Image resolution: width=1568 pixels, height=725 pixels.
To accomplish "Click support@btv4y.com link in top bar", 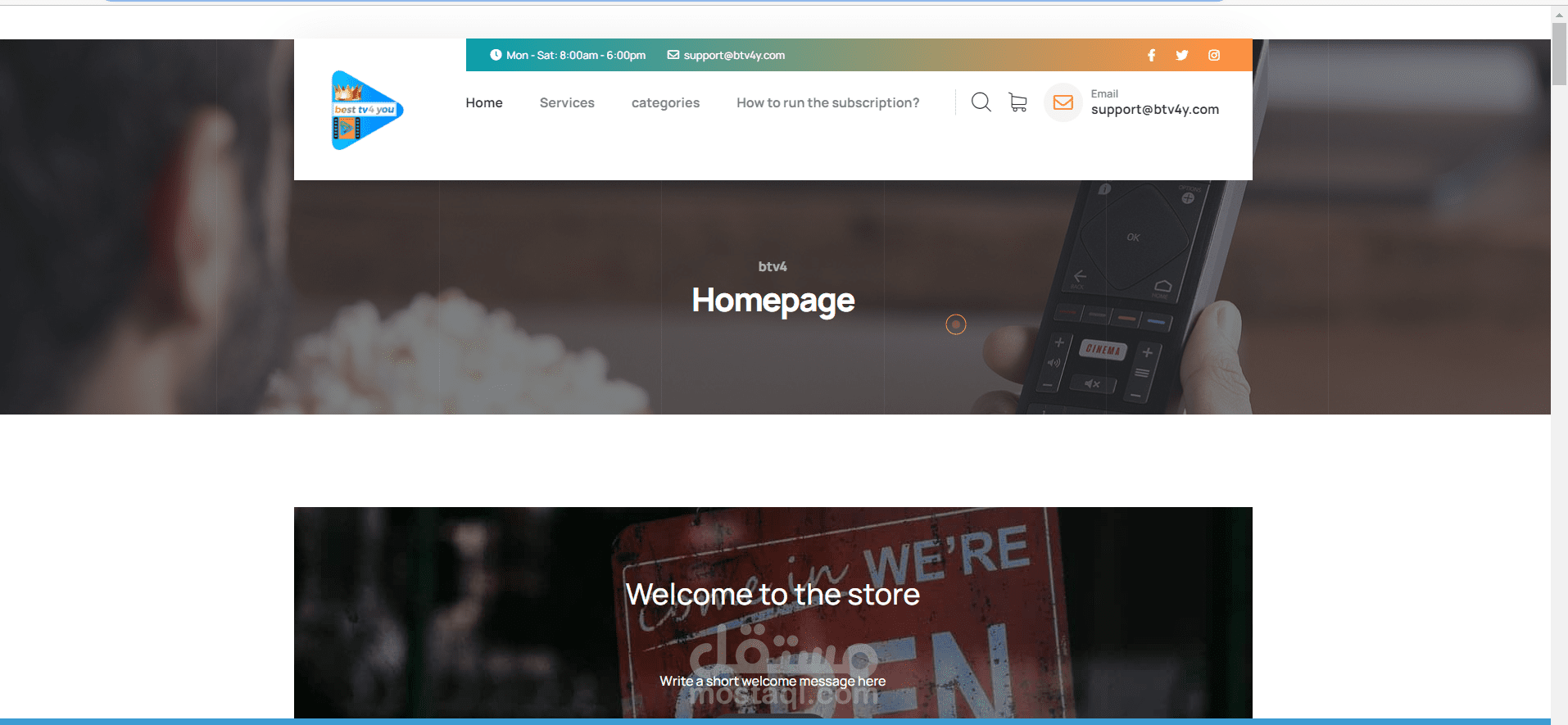I will tap(734, 55).
